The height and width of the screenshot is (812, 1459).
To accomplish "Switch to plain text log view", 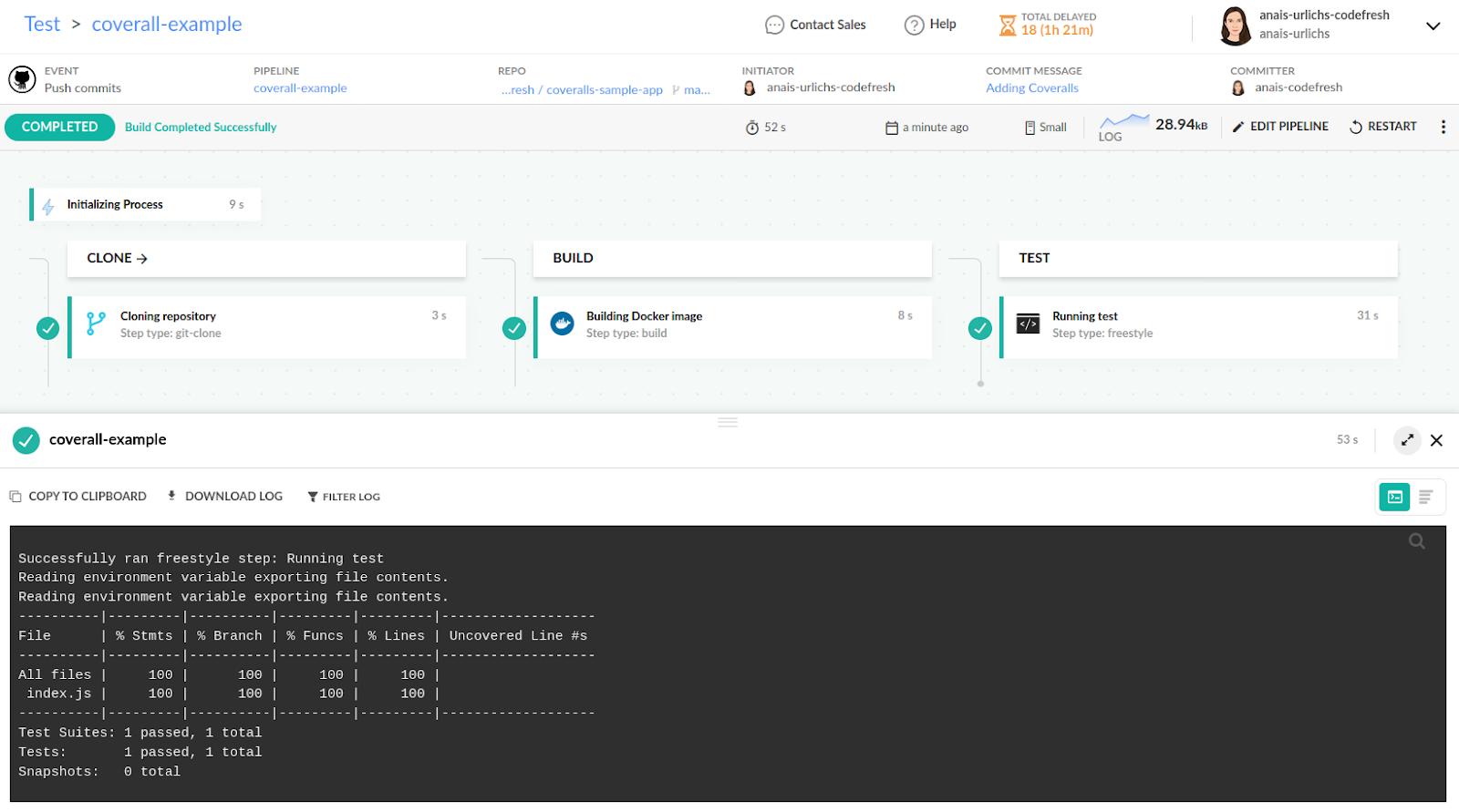I will (1426, 497).
